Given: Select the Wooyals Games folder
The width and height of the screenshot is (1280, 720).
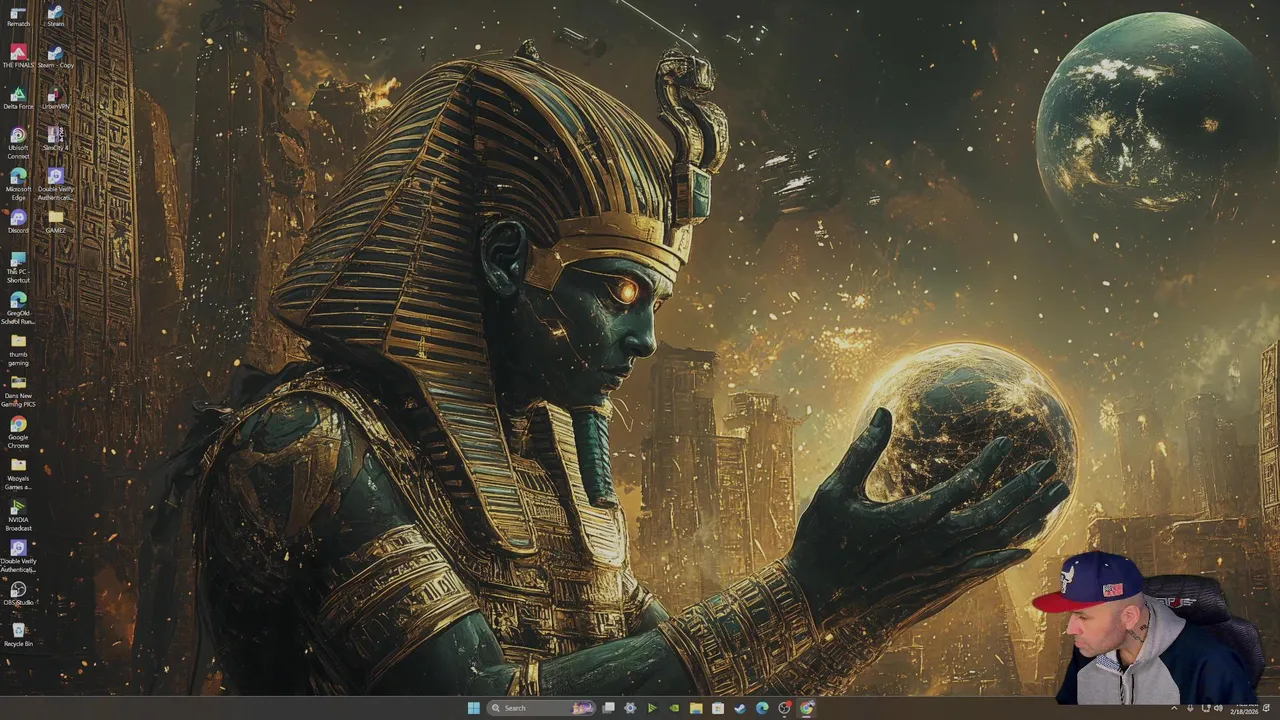Looking at the screenshot, I should pyautogui.click(x=18, y=474).
